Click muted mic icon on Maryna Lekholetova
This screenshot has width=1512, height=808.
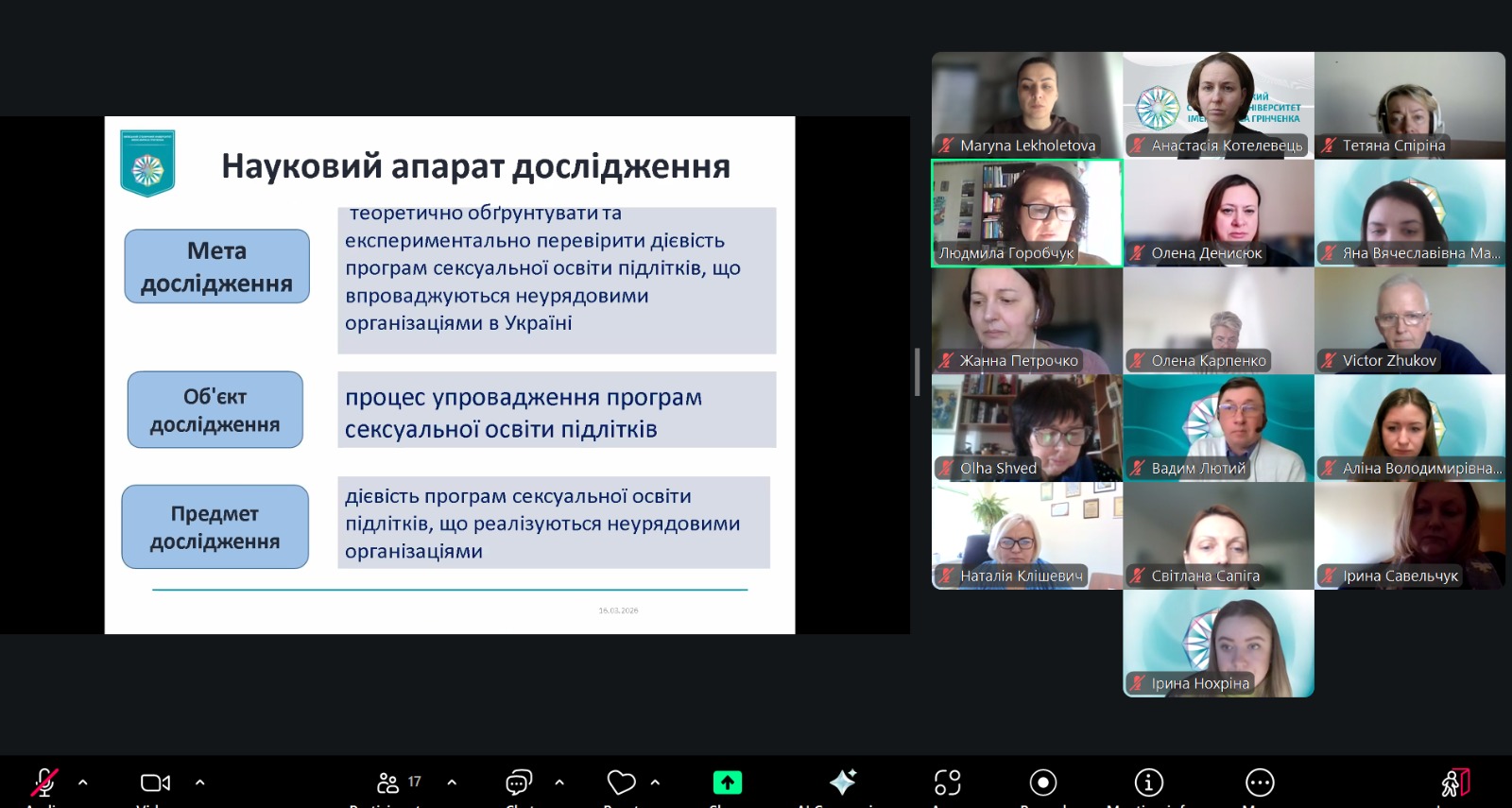coord(946,146)
